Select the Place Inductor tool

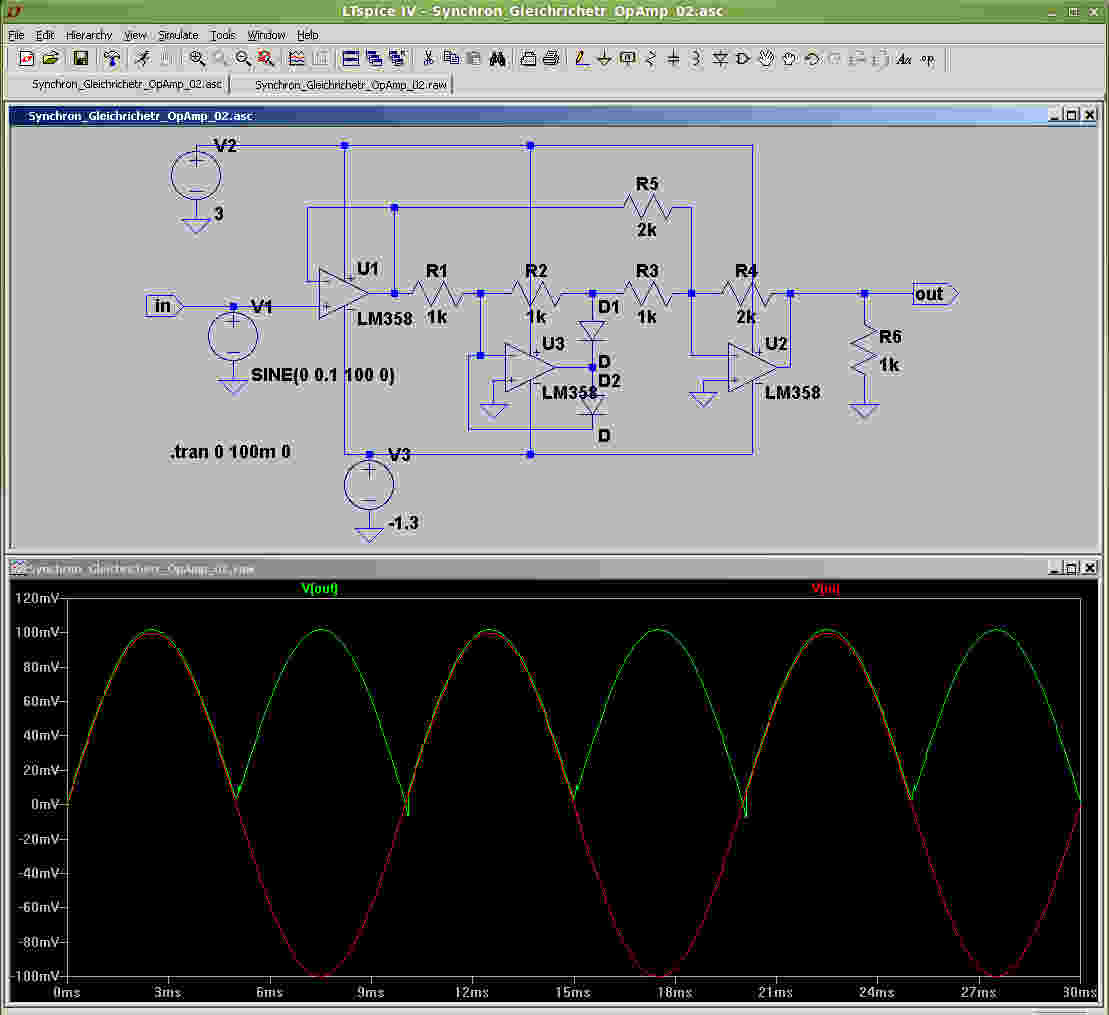click(697, 59)
